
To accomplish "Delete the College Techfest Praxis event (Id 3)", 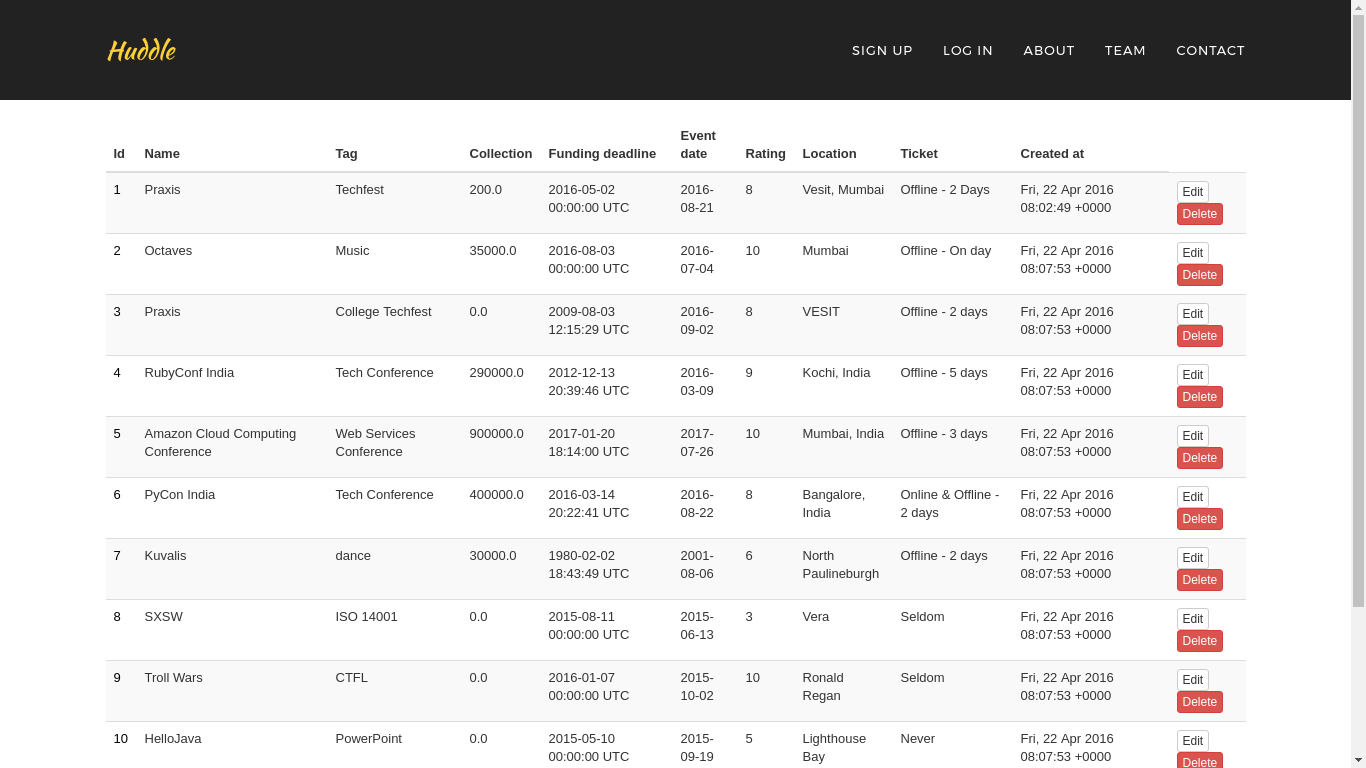I will (x=1199, y=336).
